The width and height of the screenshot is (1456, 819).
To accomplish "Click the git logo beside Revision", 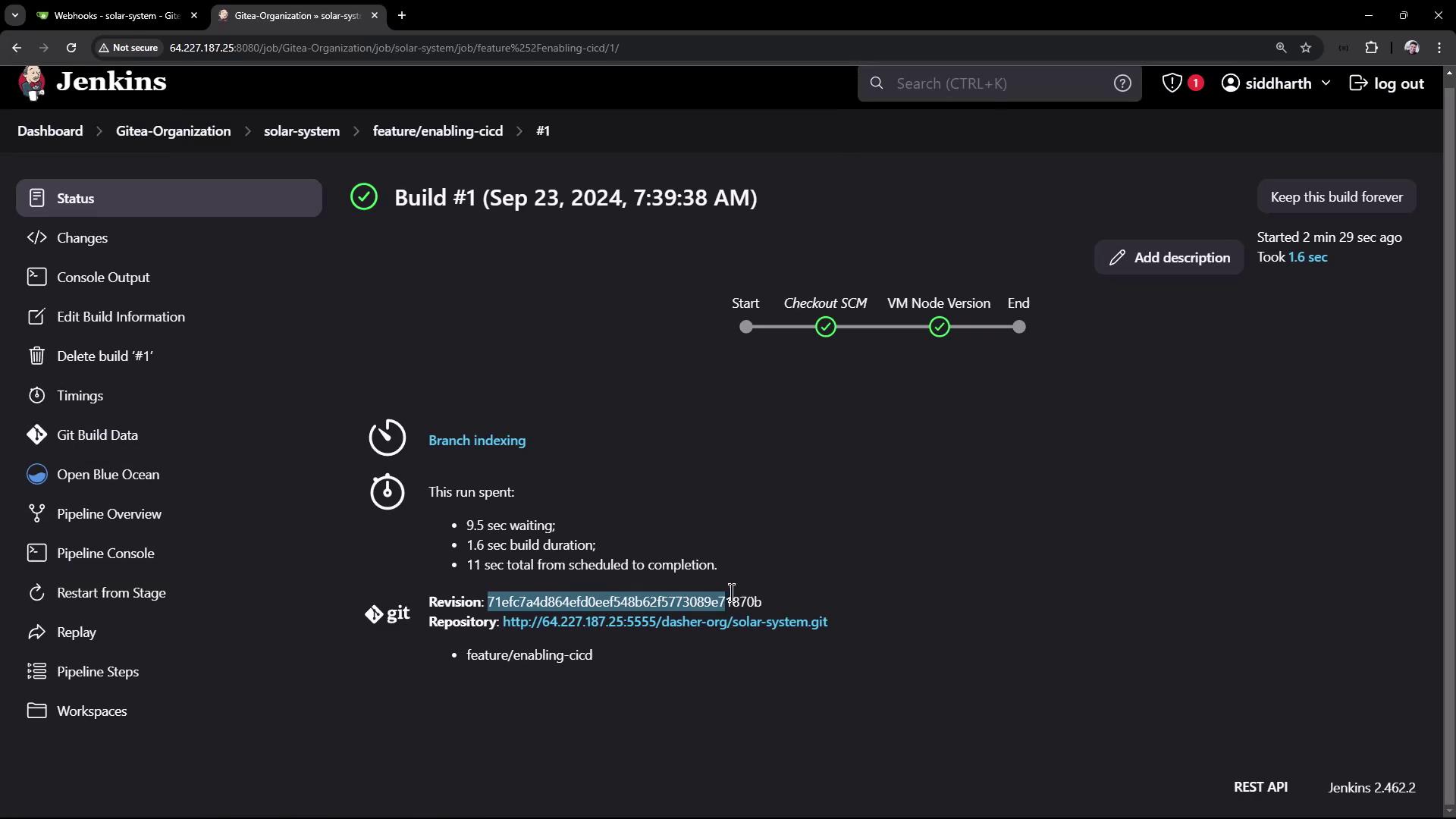I will click(x=387, y=613).
